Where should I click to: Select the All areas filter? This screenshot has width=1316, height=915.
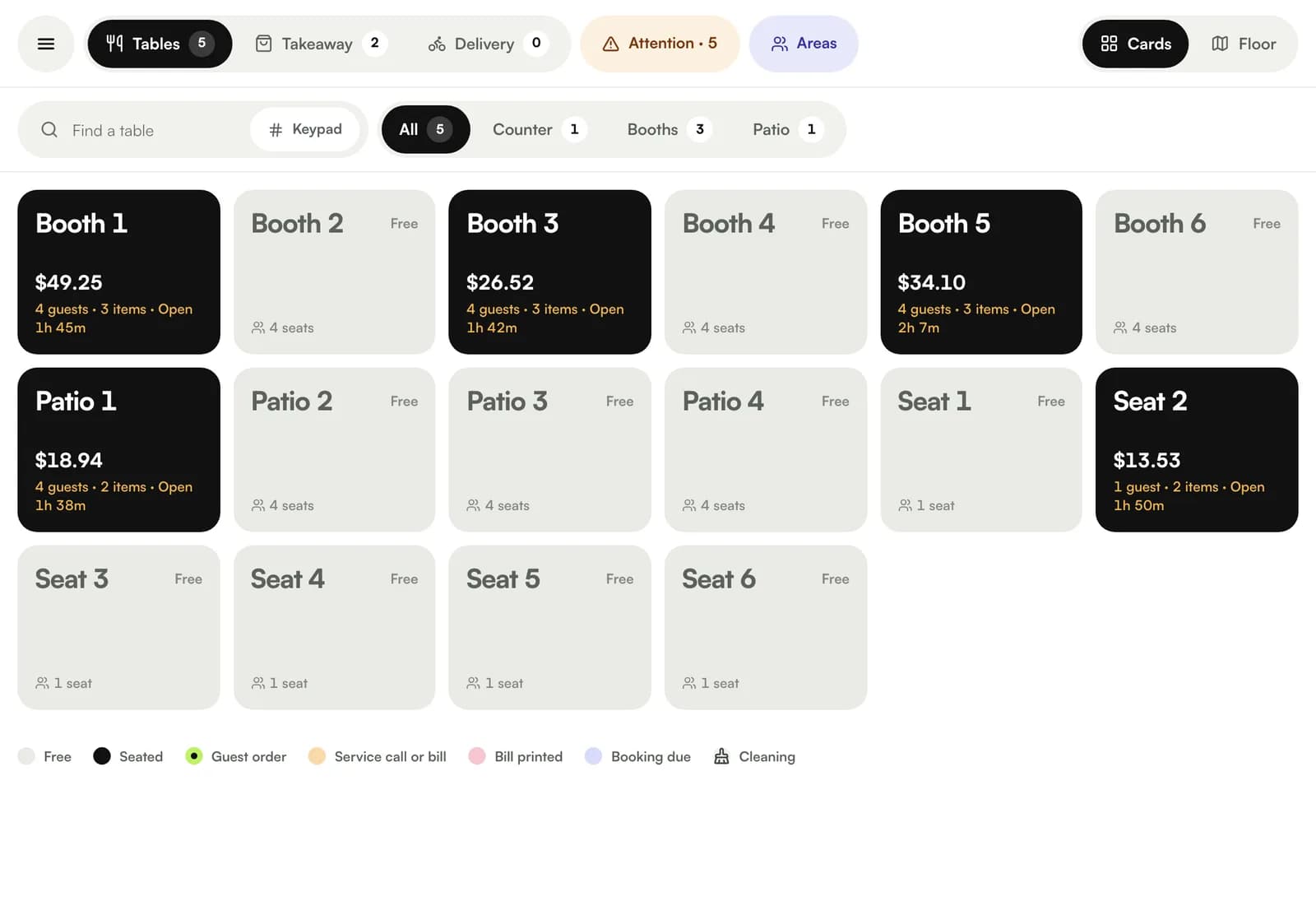click(x=425, y=129)
